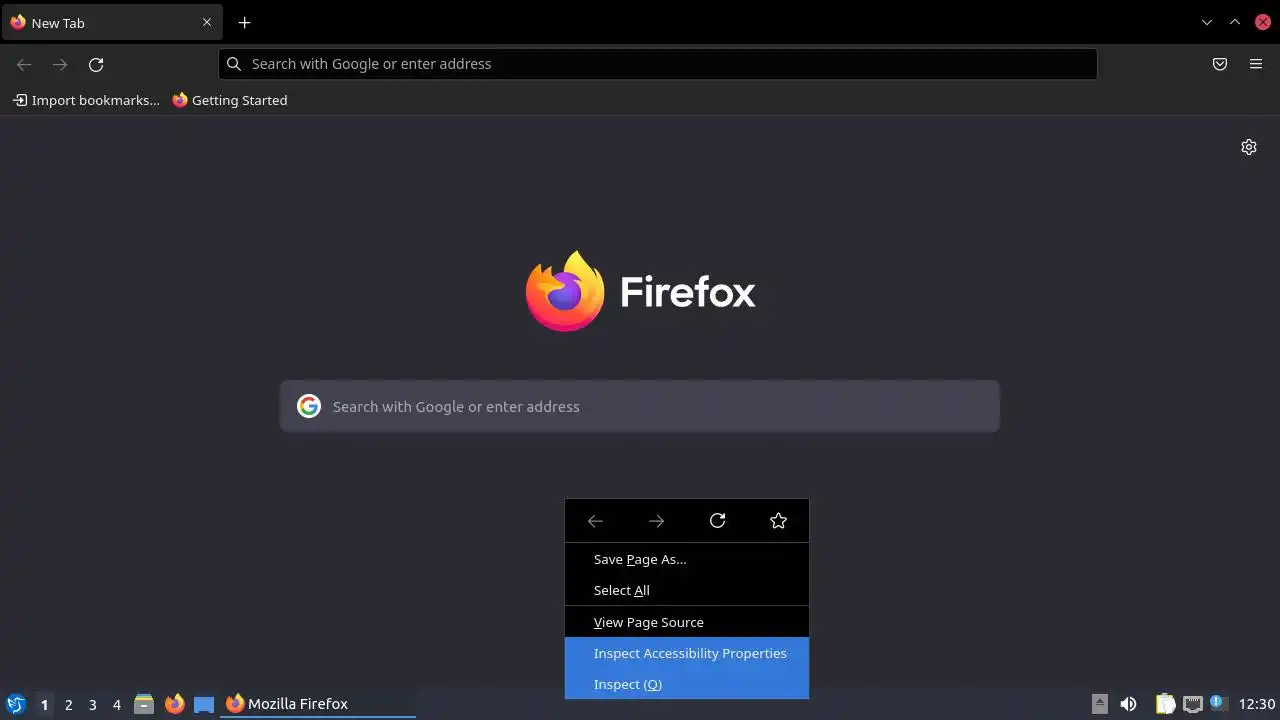Click the Google logo in the page search box
1280x720 pixels.
[309, 406]
